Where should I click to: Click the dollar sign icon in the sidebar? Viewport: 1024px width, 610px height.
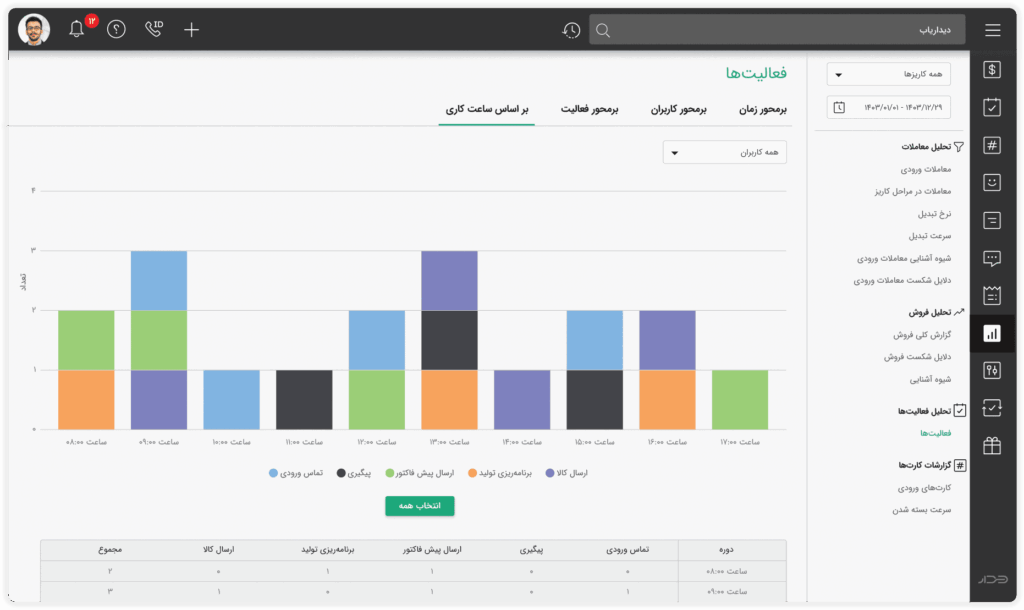point(992,70)
